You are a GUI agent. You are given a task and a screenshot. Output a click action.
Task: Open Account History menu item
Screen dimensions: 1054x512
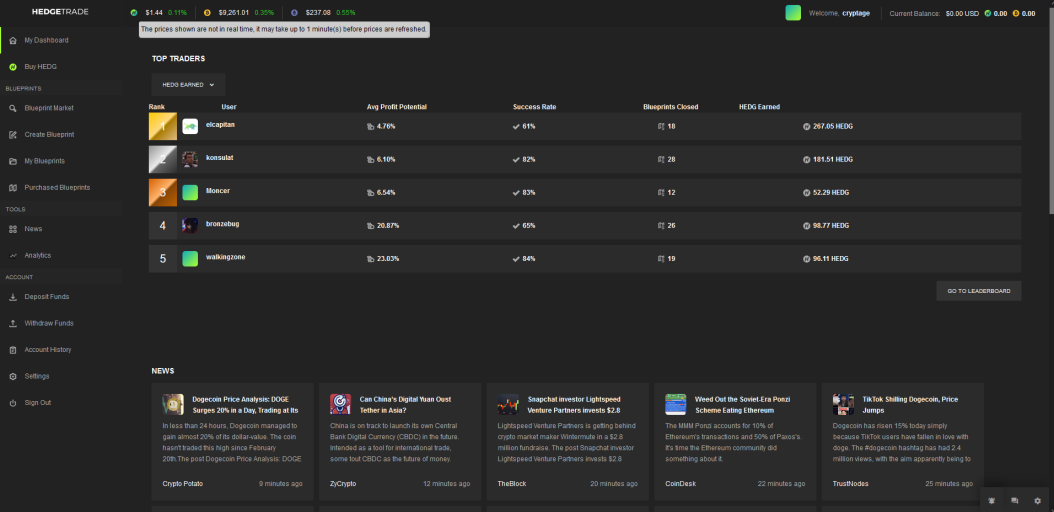click(x=48, y=350)
